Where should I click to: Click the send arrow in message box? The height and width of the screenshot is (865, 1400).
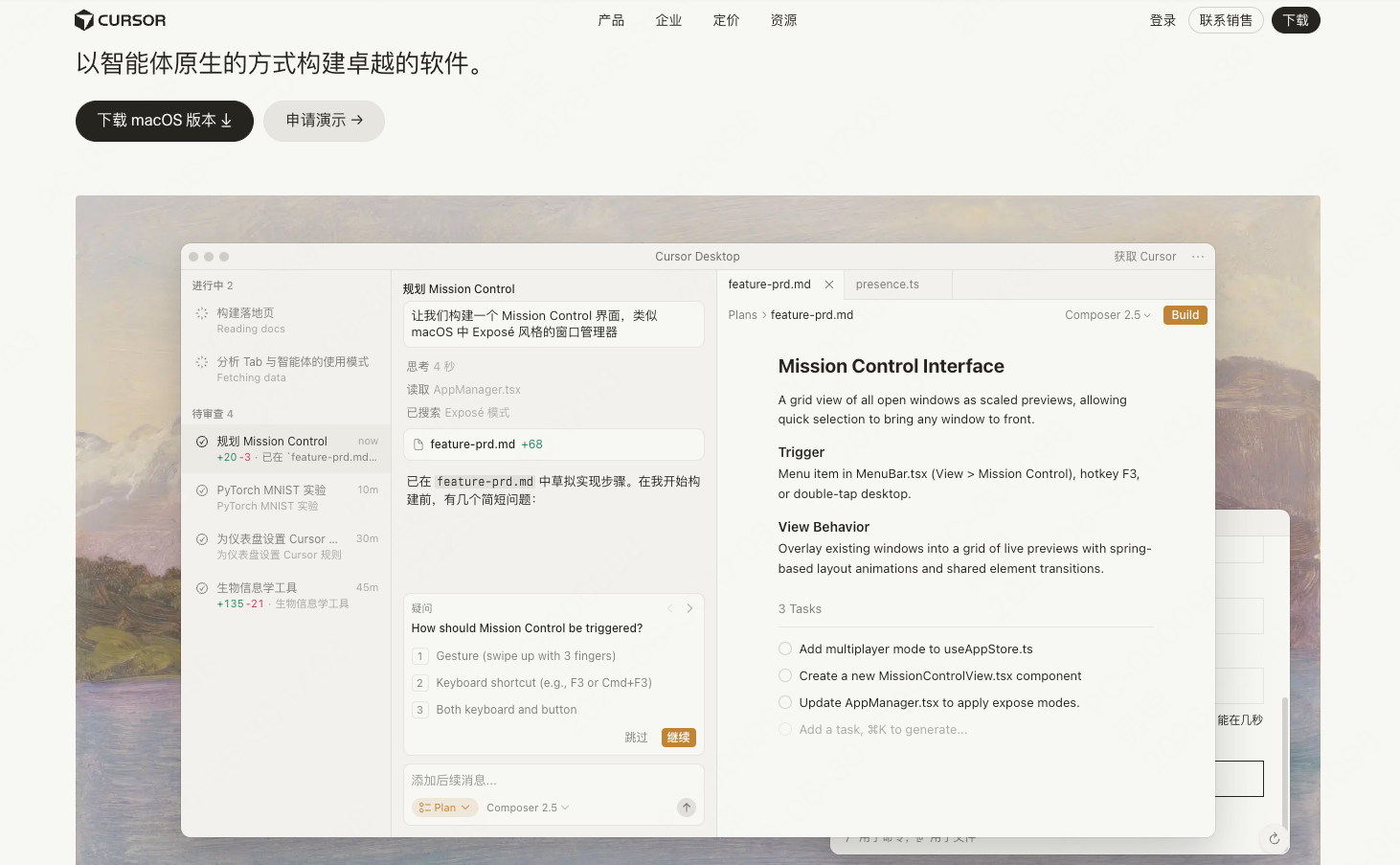coord(687,808)
